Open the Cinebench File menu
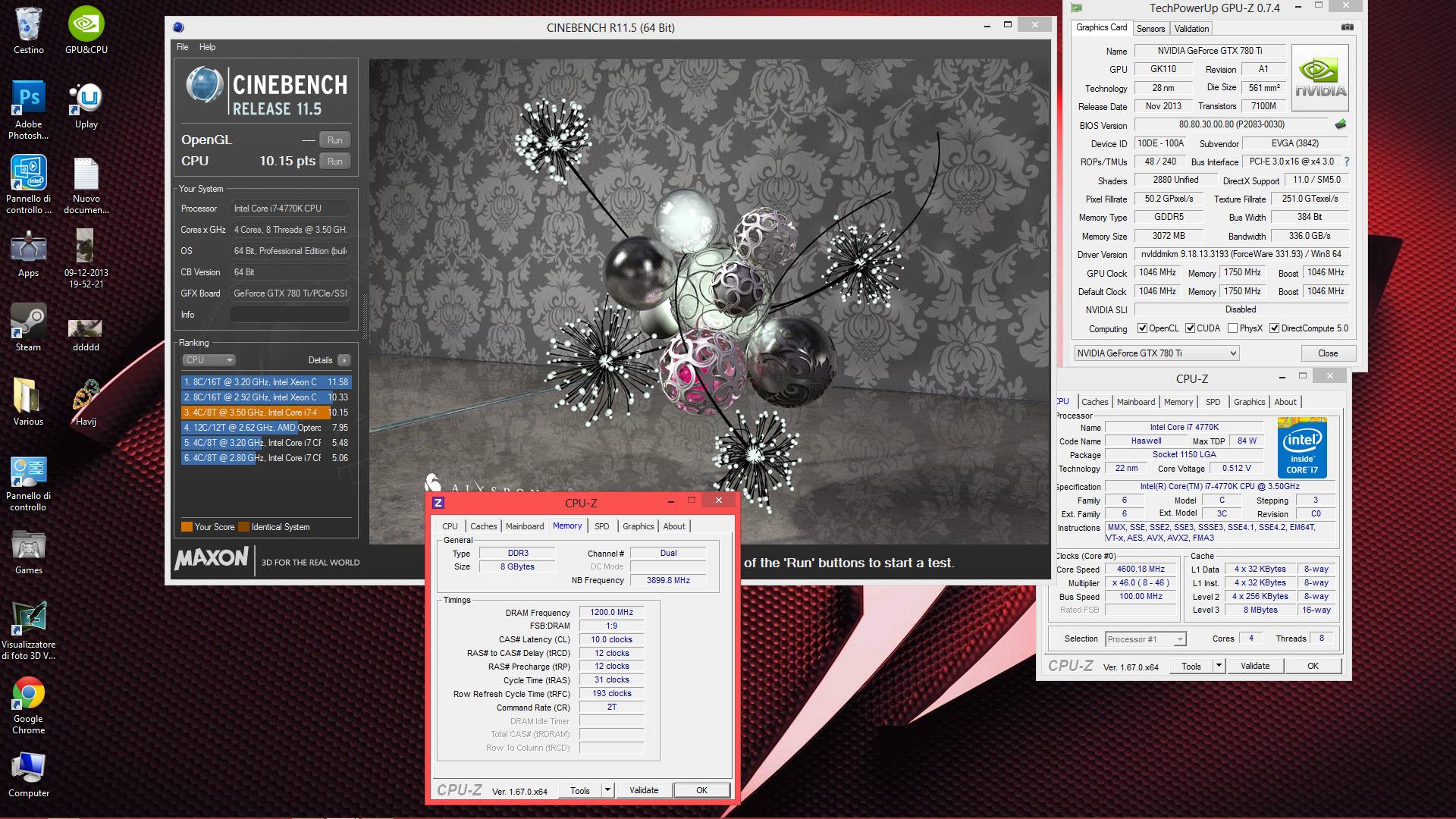 tap(182, 47)
